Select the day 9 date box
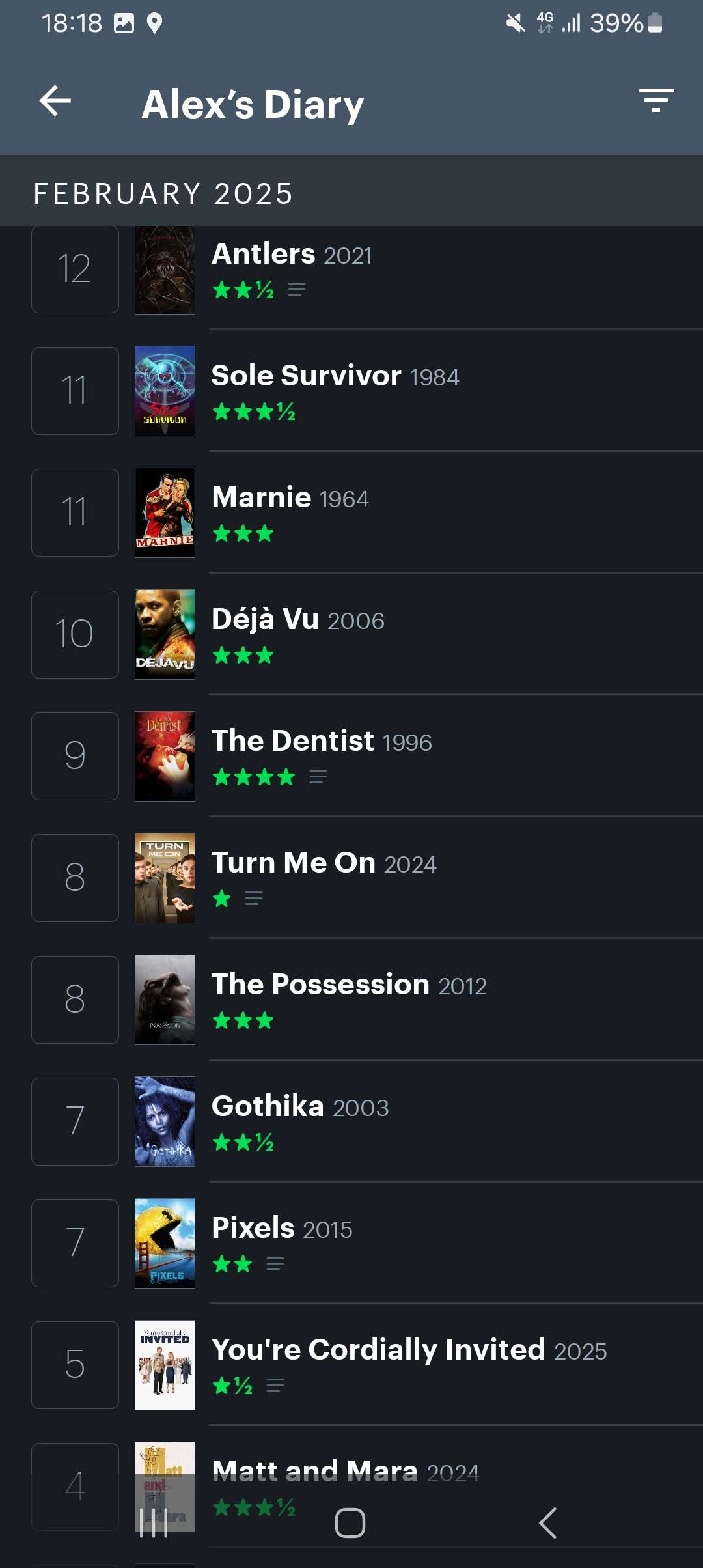This screenshot has width=703, height=1568. tap(75, 756)
